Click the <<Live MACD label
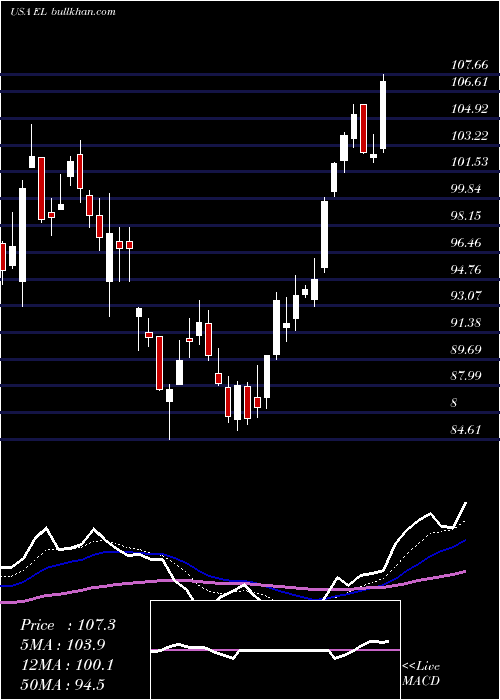The width and height of the screenshot is (500, 700). 421,674
